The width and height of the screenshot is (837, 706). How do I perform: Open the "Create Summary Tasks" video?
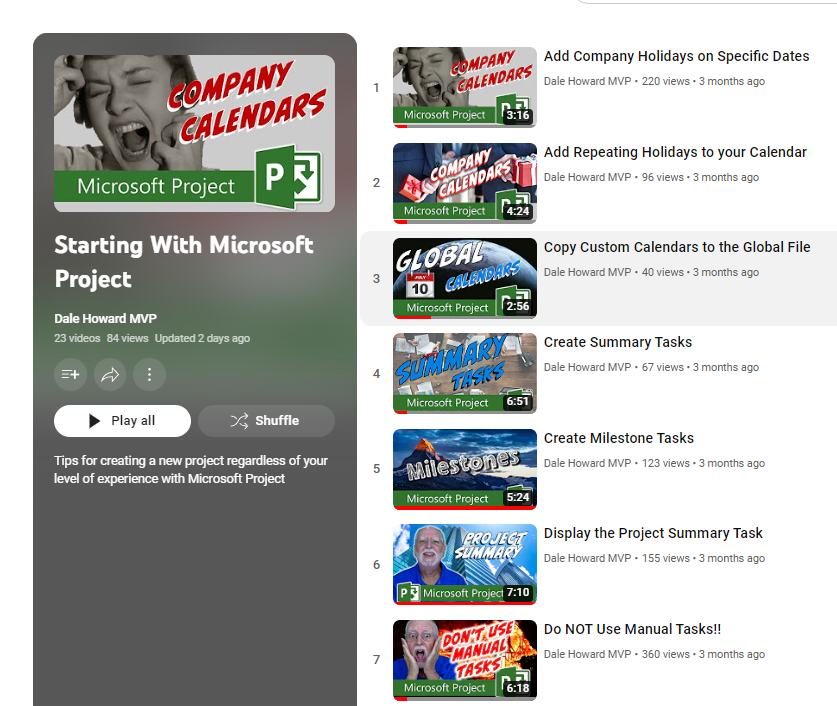tap(617, 342)
